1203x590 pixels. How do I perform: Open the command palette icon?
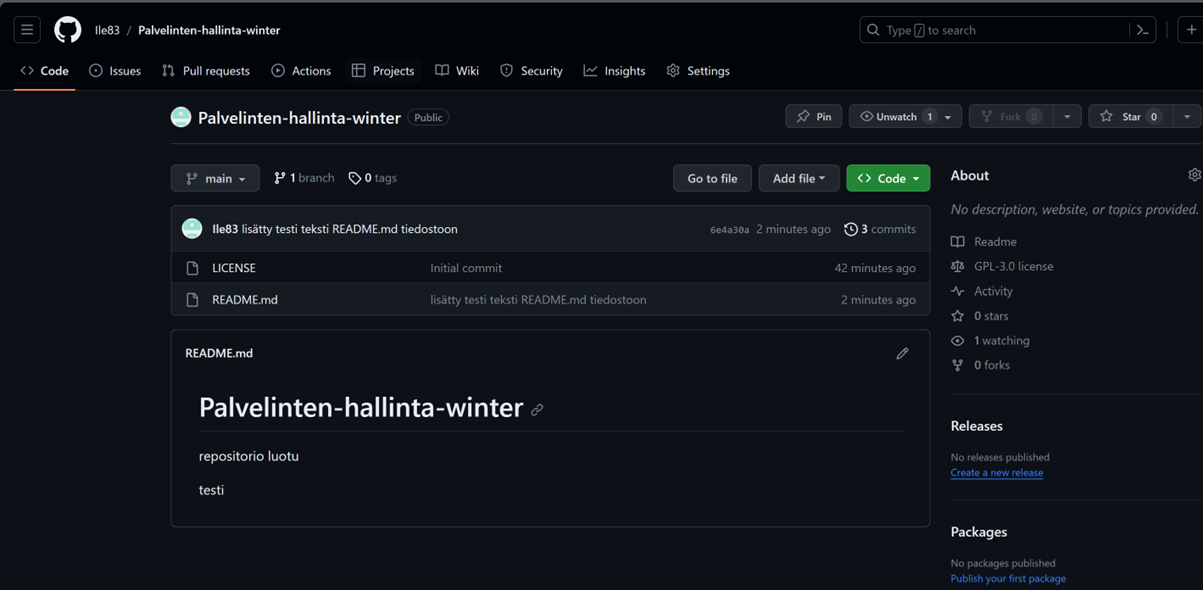click(1142, 30)
